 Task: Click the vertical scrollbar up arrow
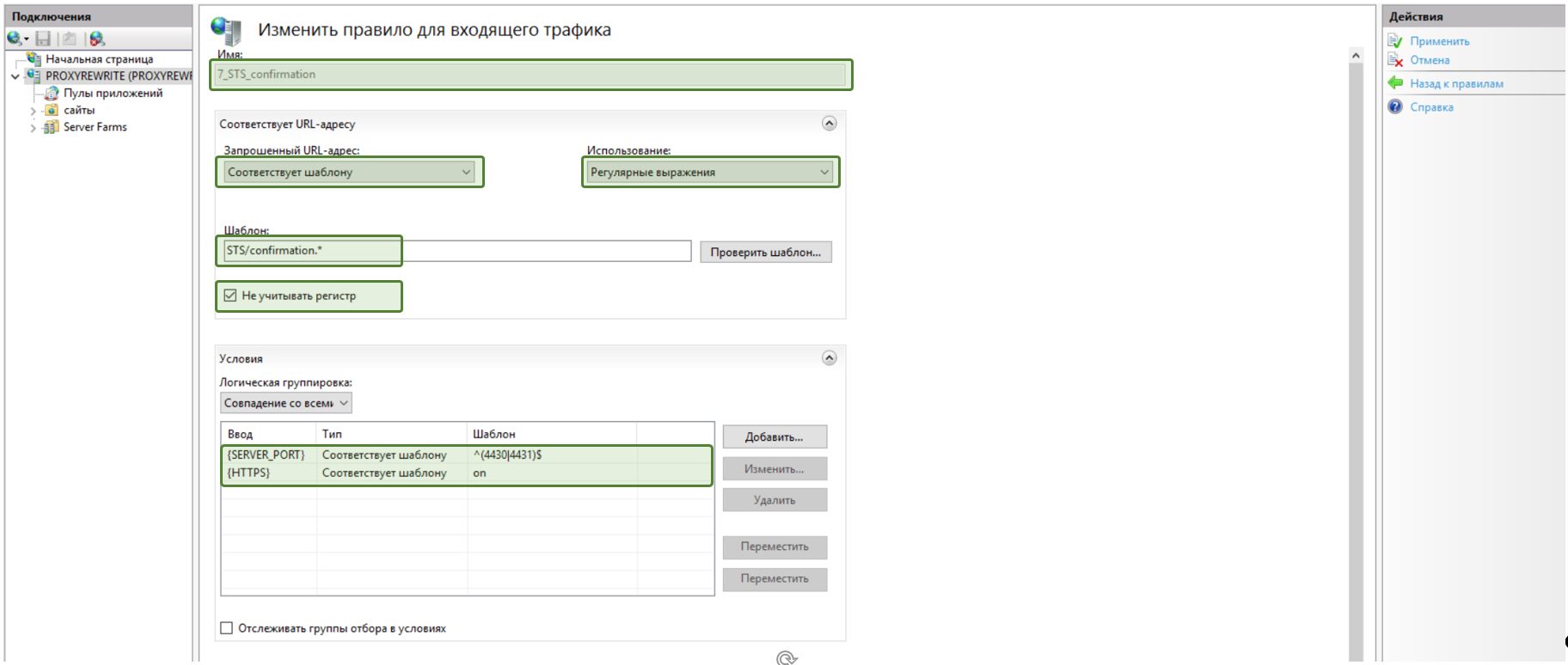click(1356, 56)
